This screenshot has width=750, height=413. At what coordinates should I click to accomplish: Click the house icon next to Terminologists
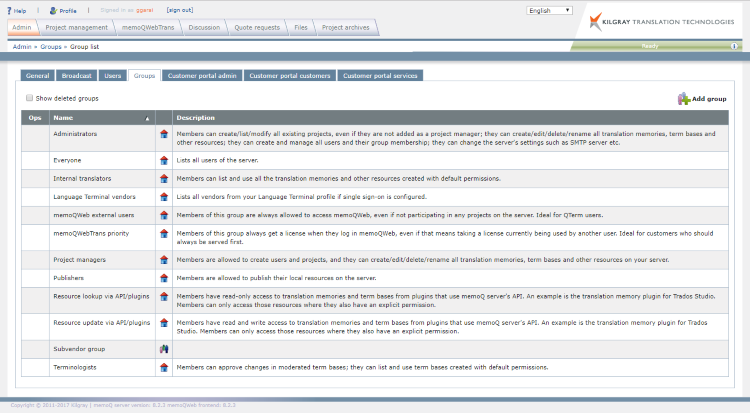(163, 367)
